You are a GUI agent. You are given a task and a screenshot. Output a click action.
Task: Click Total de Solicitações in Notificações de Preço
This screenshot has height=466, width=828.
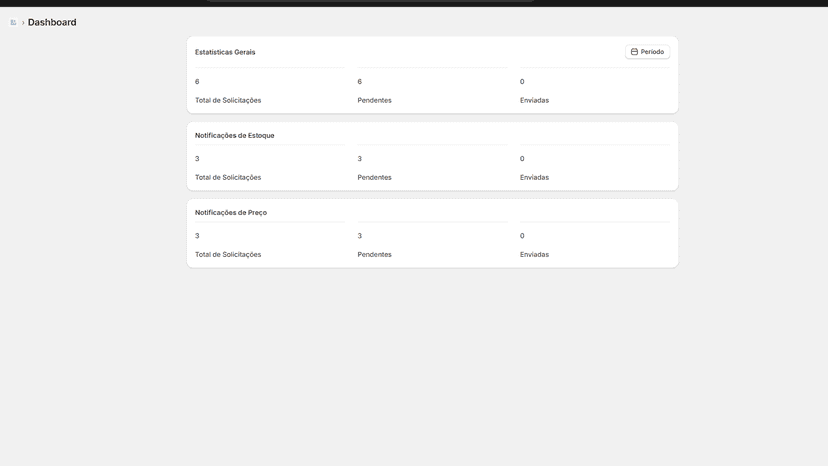click(x=228, y=255)
